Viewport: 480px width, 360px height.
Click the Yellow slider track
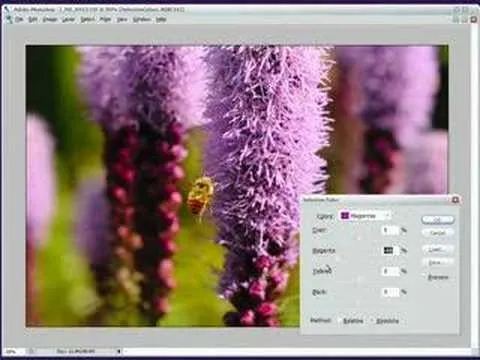click(x=359, y=279)
